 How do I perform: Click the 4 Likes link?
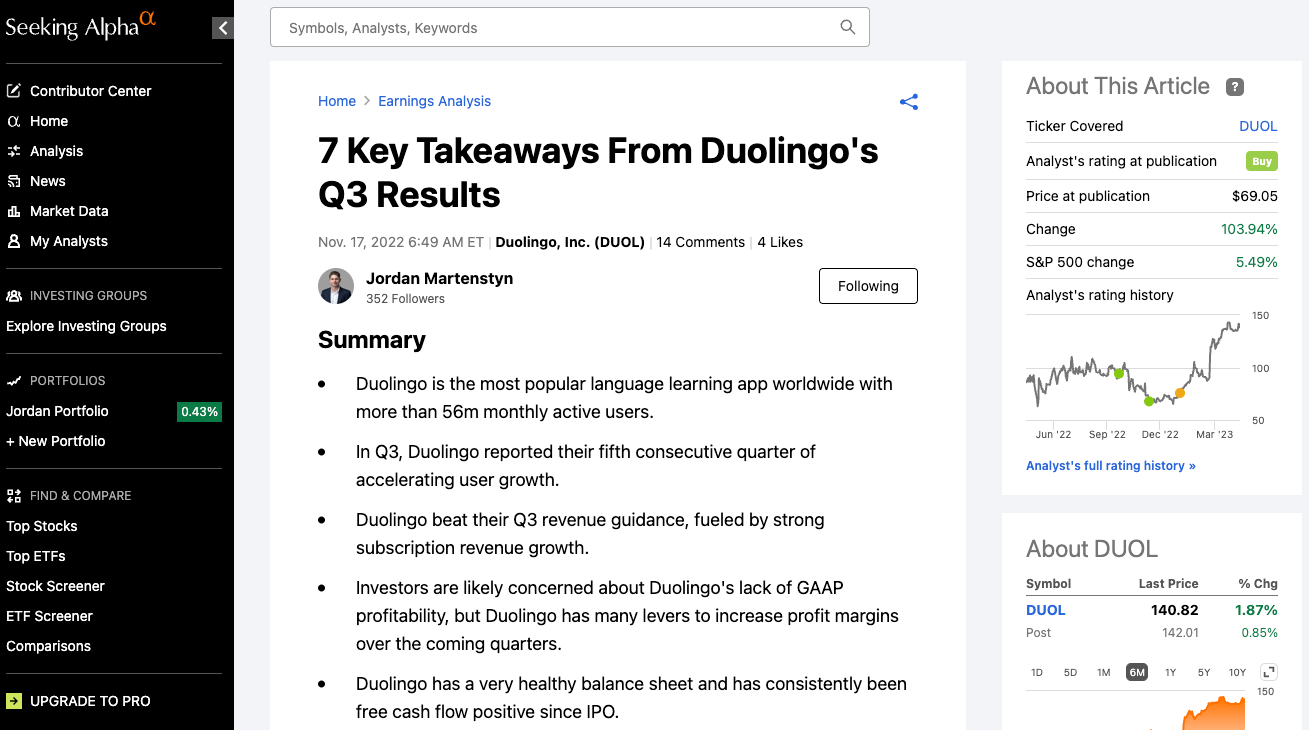[x=780, y=242]
